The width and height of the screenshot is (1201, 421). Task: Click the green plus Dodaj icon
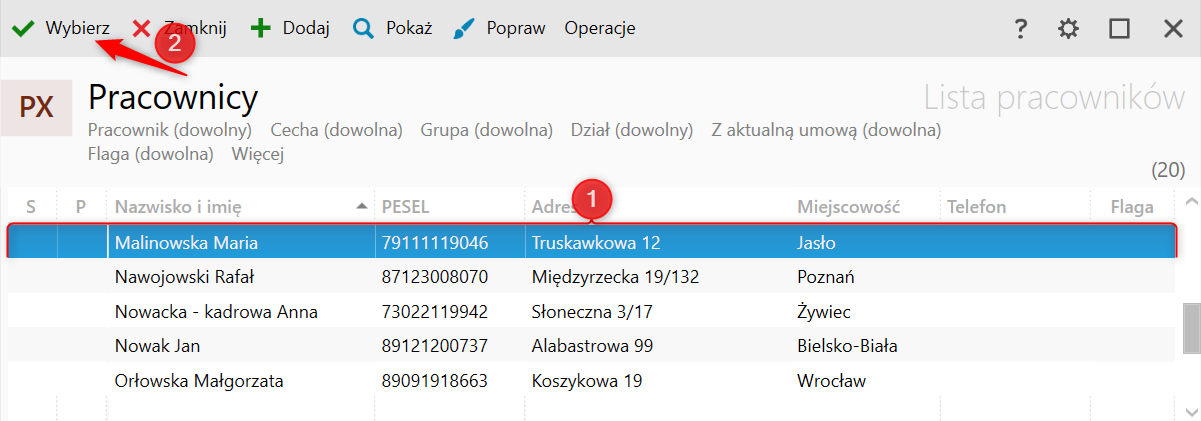pos(260,29)
